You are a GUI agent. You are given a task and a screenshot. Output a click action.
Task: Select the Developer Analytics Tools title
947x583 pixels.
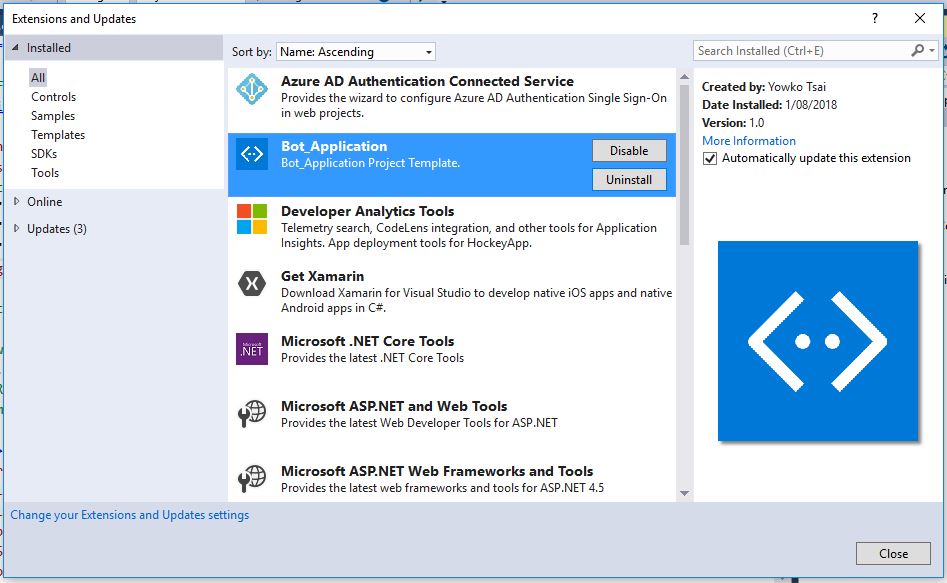tap(367, 211)
